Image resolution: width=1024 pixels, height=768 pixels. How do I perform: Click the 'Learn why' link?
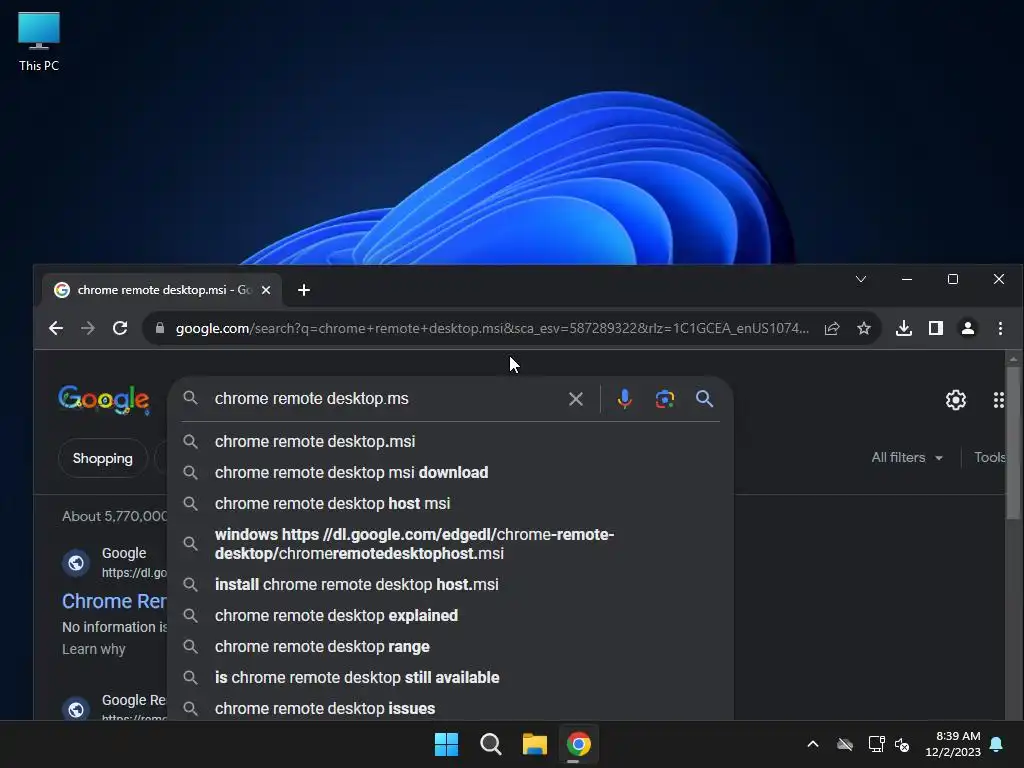click(93, 649)
